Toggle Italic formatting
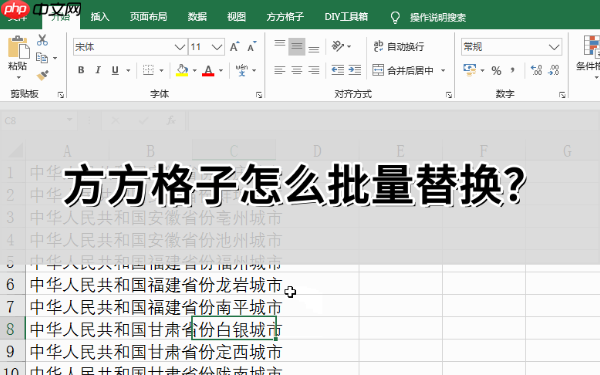 point(98,70)
